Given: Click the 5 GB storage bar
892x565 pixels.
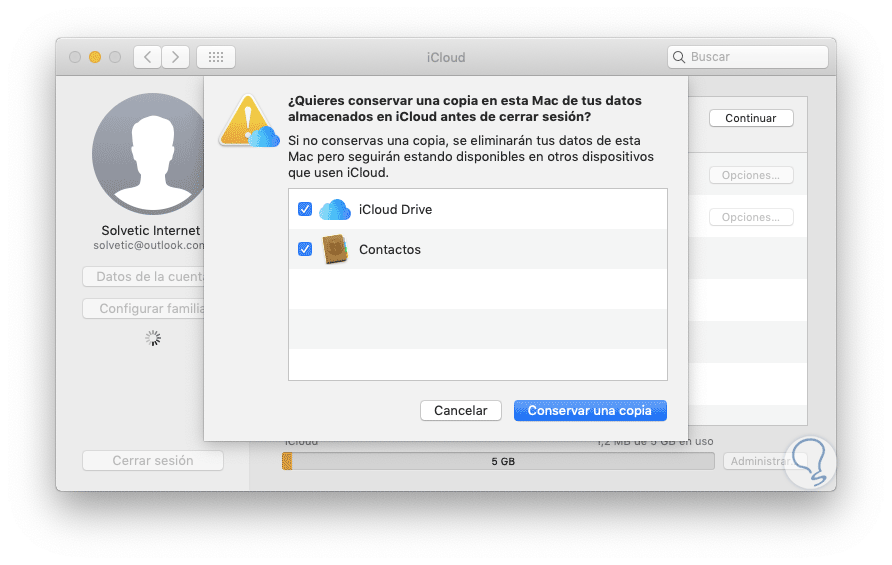Looking at the screenshot, I should click(x=498, y=461).
